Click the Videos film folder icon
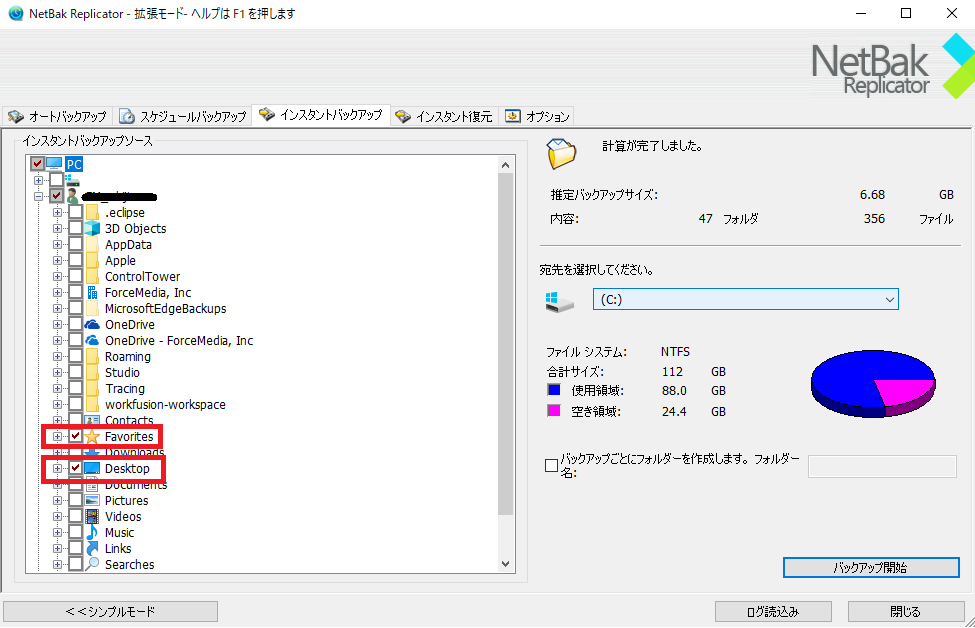This screenshot has height=628, width=975. coord(92,516)
